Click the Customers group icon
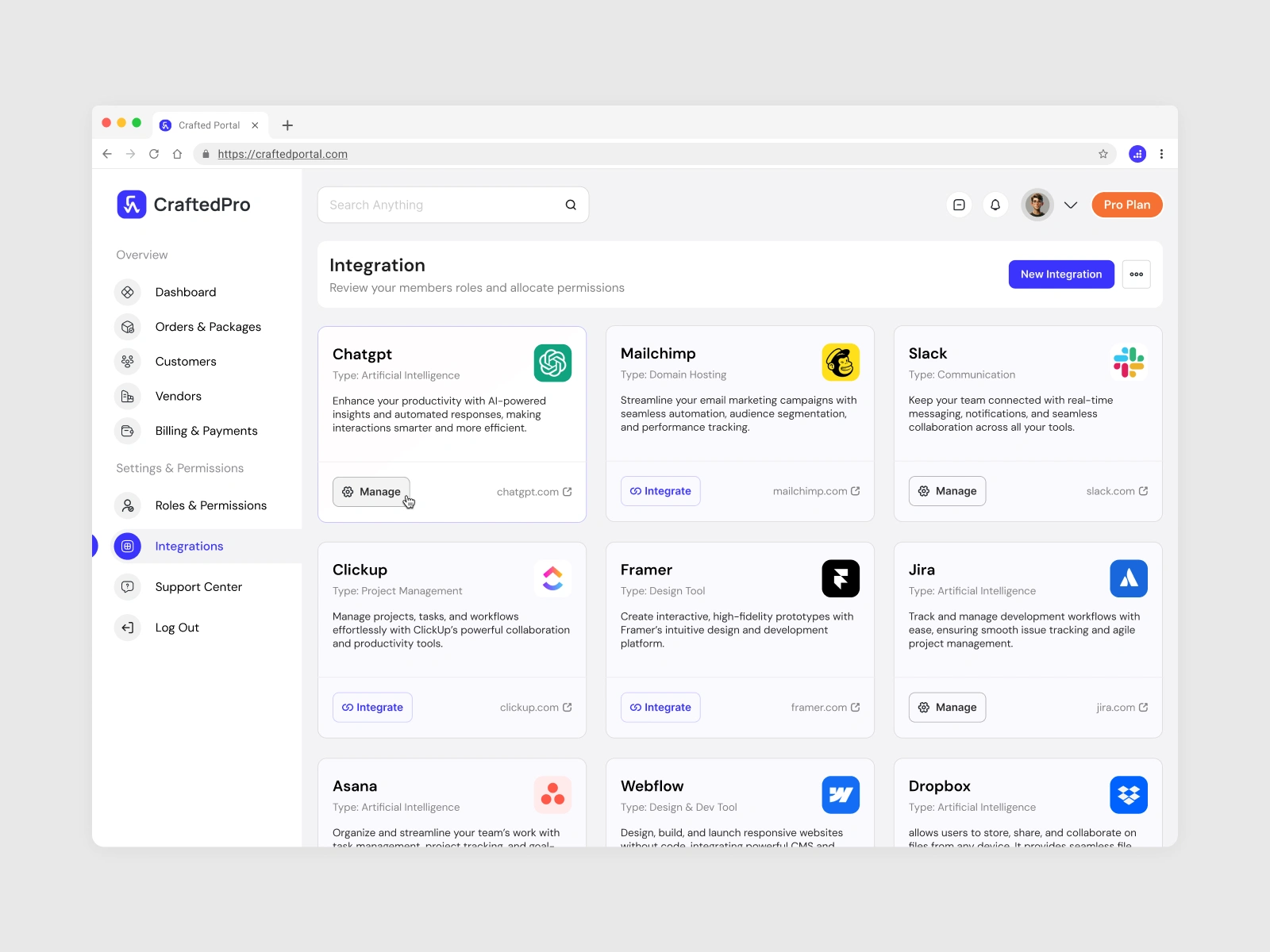This screenshot has width=1270, height=952. (127, 362)
